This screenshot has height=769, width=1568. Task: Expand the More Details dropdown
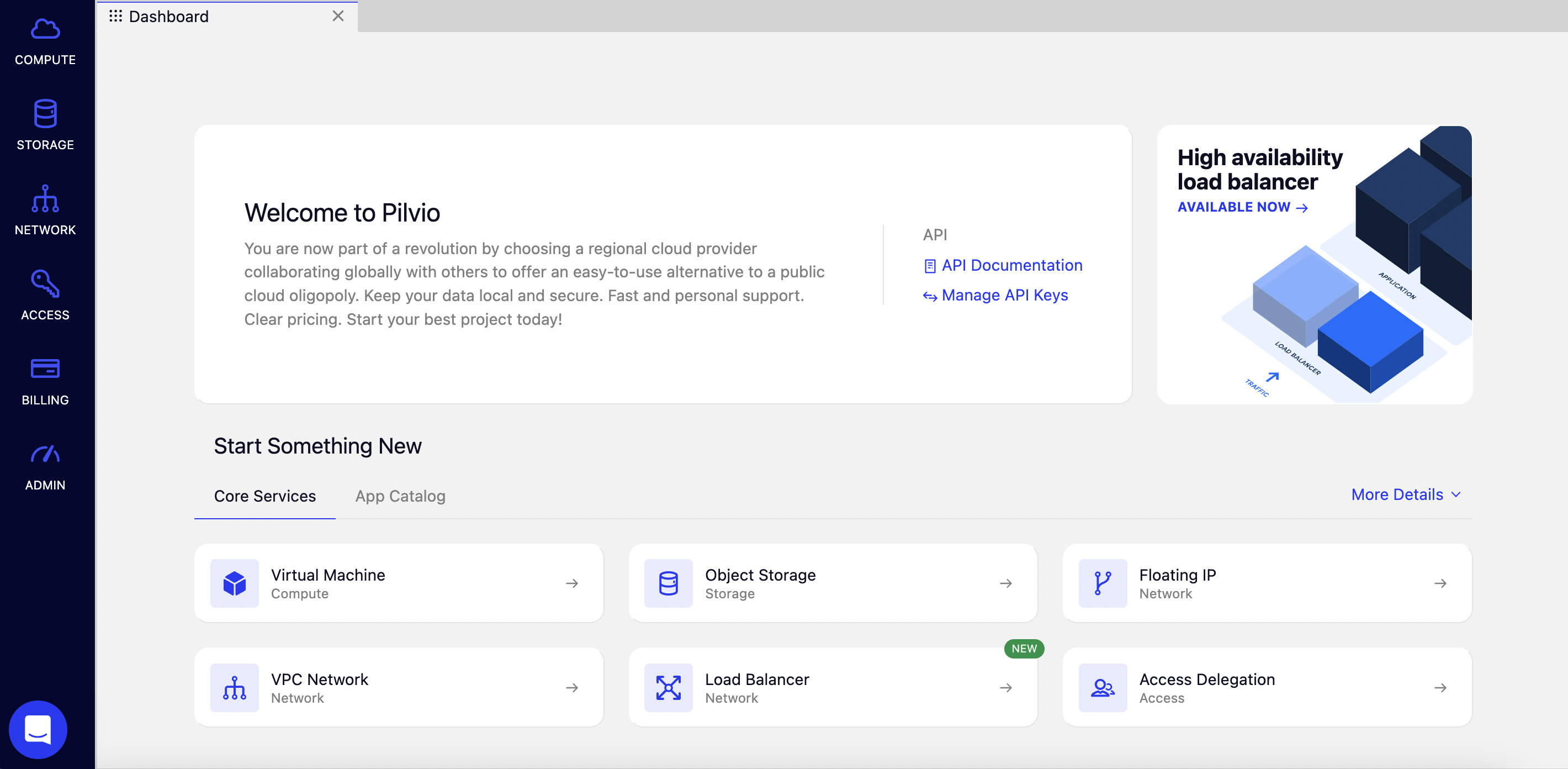pyautogui.click(x=1405, y=494)
